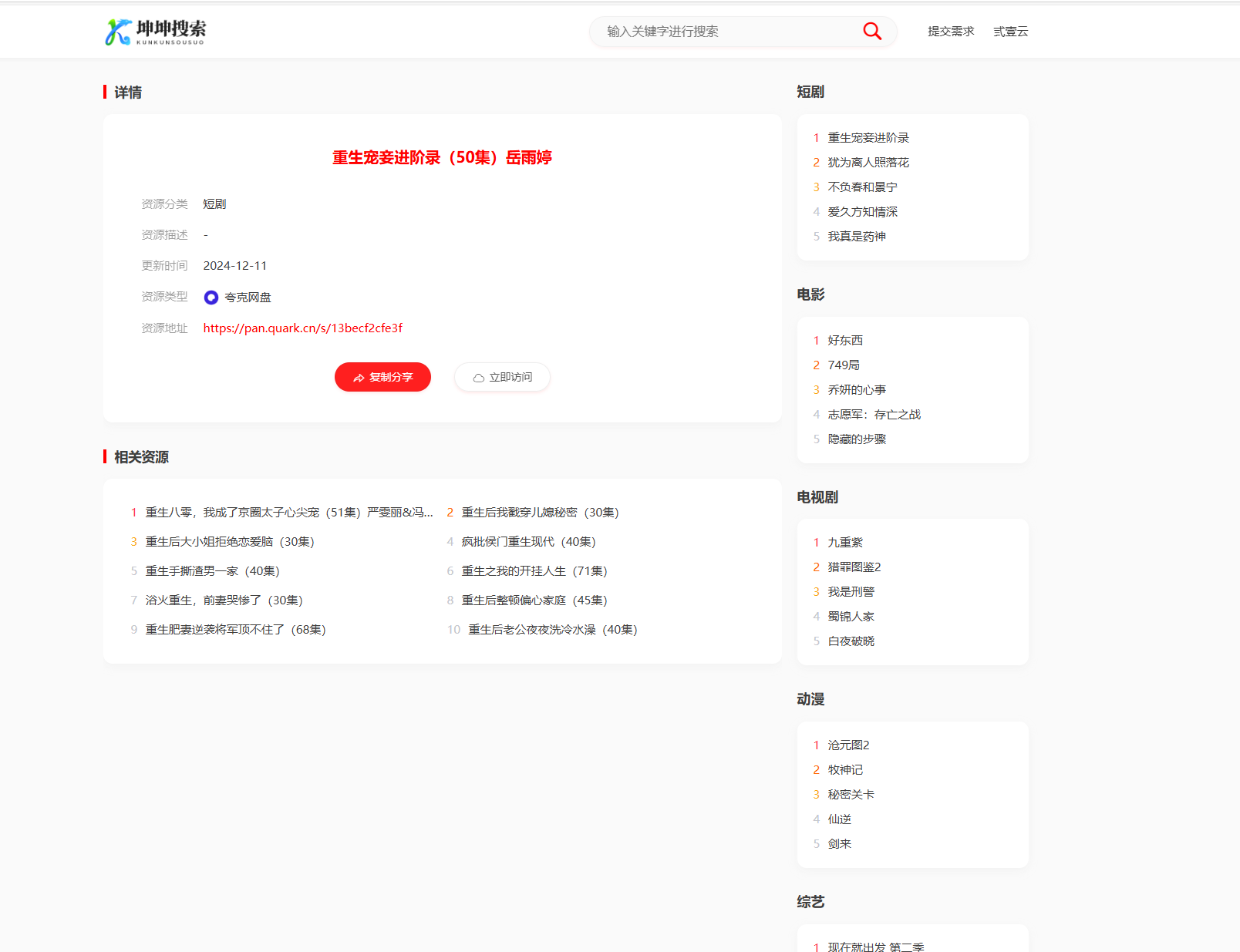The height and width of the screenshot is (952, 1240).
Task: Open 隐藏的步骤 in the 电影 list
Action: pyautogui.click(x=857, y=439)
